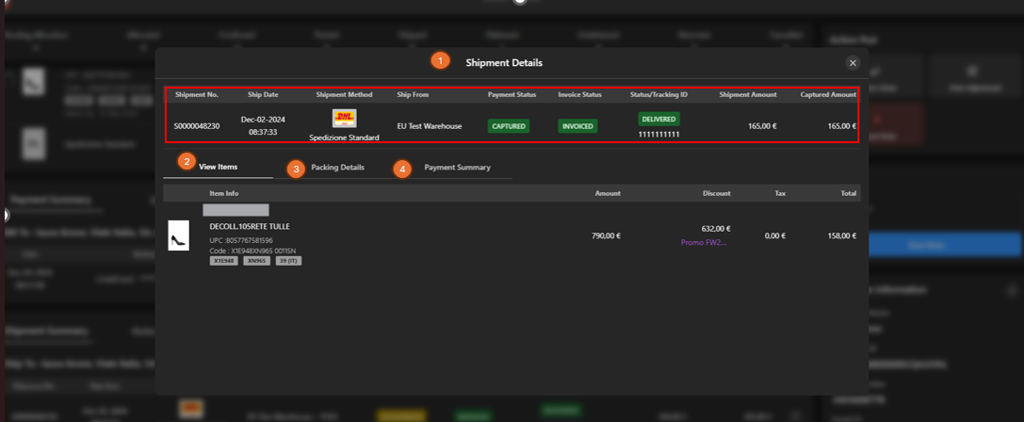
Task: Select shipment number S0000048230
Action: pyautogui.click(x=197, y=126)
